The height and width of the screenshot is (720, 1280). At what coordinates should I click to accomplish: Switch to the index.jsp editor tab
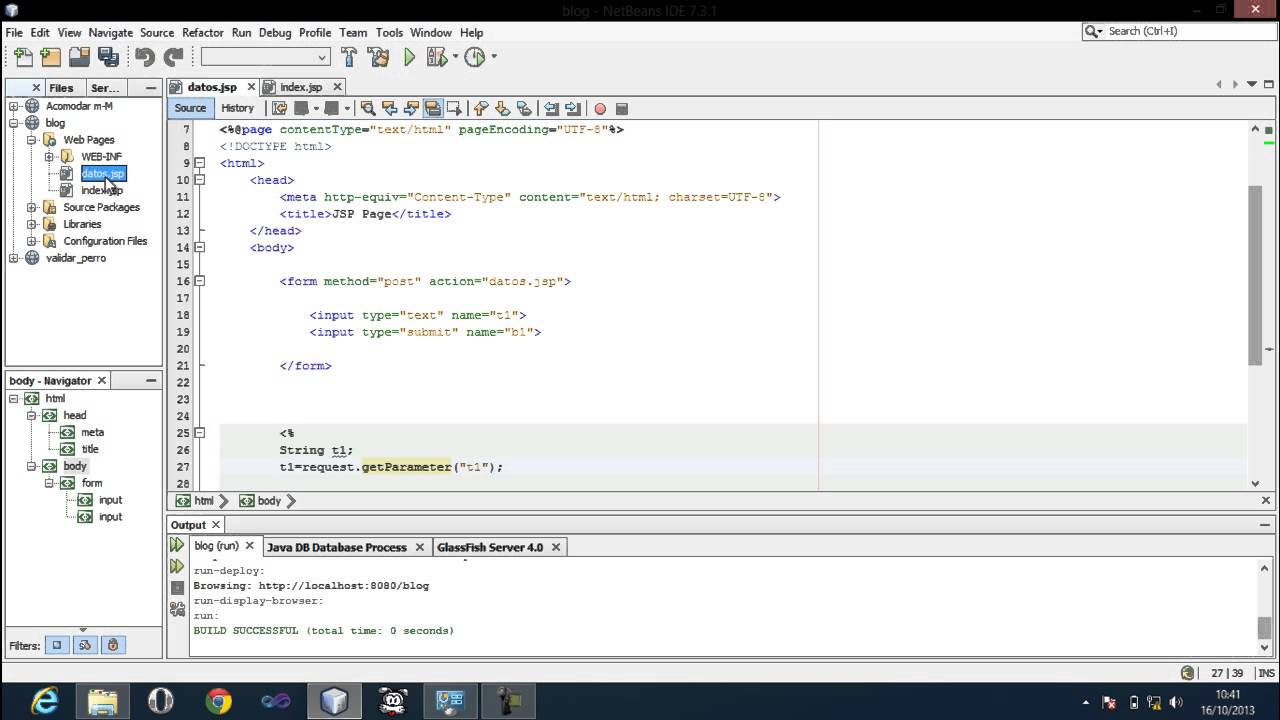coord(301,87)
